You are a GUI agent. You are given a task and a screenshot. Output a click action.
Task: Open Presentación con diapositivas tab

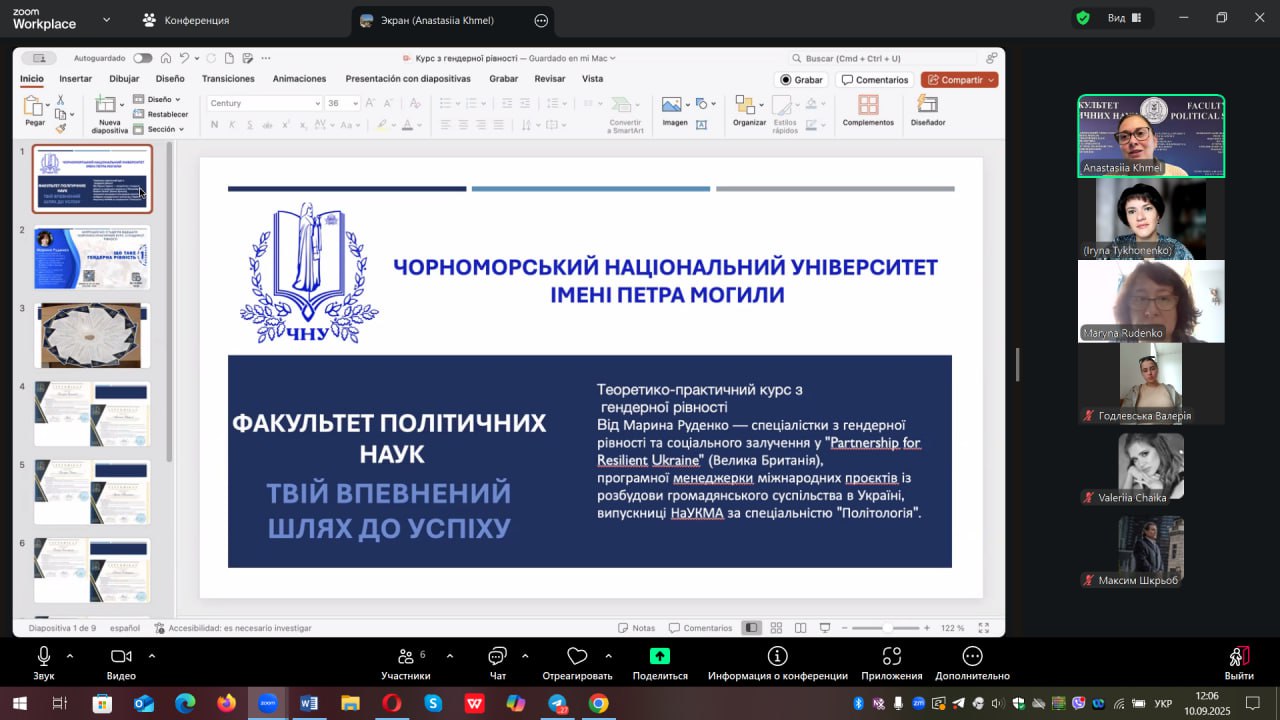coord(408,79)
